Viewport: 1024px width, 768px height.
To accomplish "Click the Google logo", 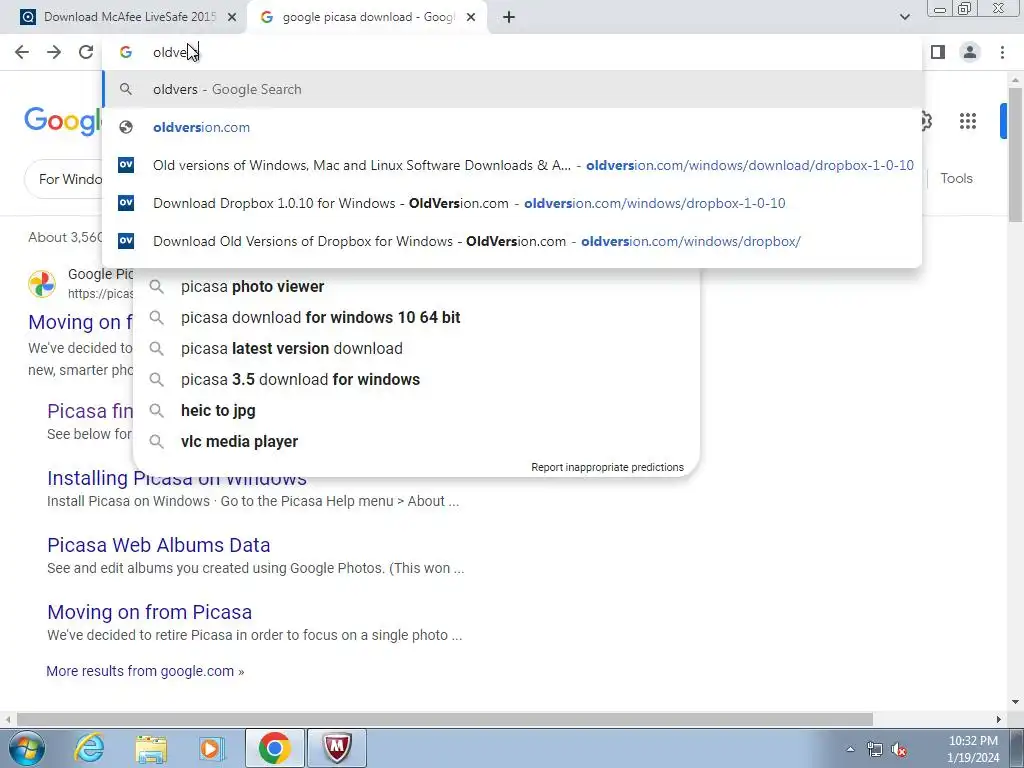I will (63, 121).
